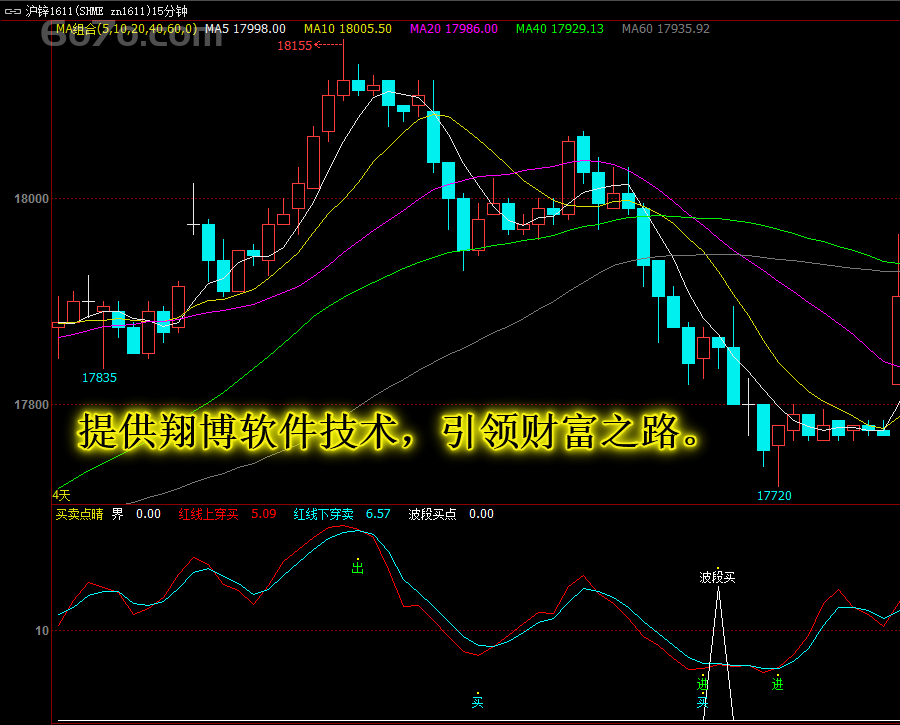Click the 红线下穿卖 label

323,514
